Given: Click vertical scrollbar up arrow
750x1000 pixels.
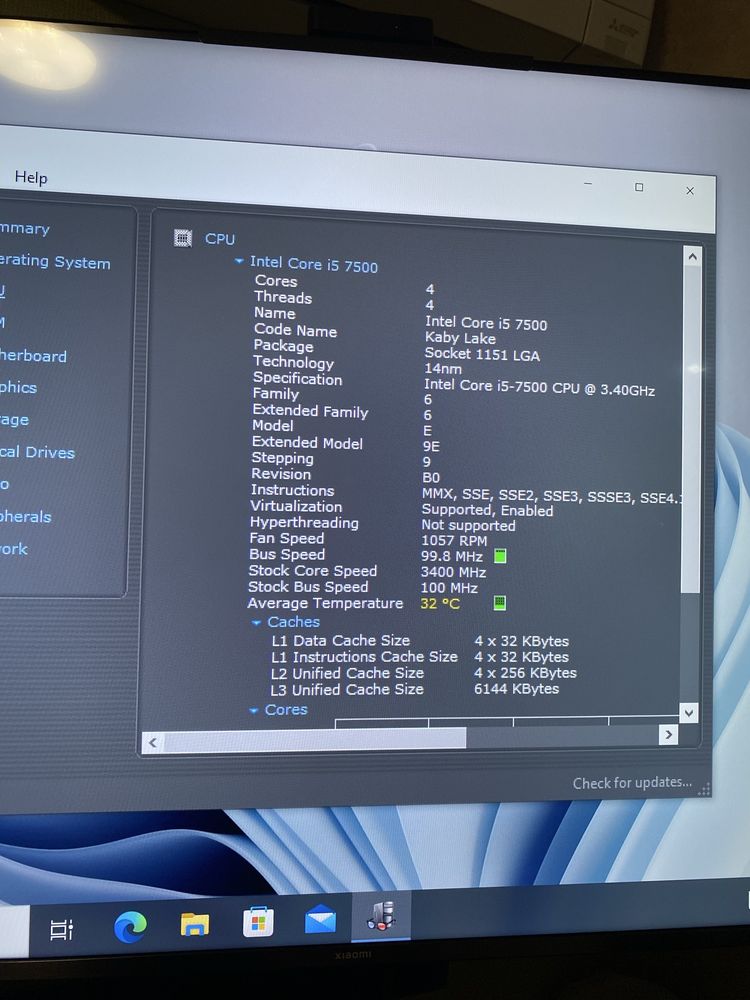Looking at the screenshot, I should [x=693, y=257].
